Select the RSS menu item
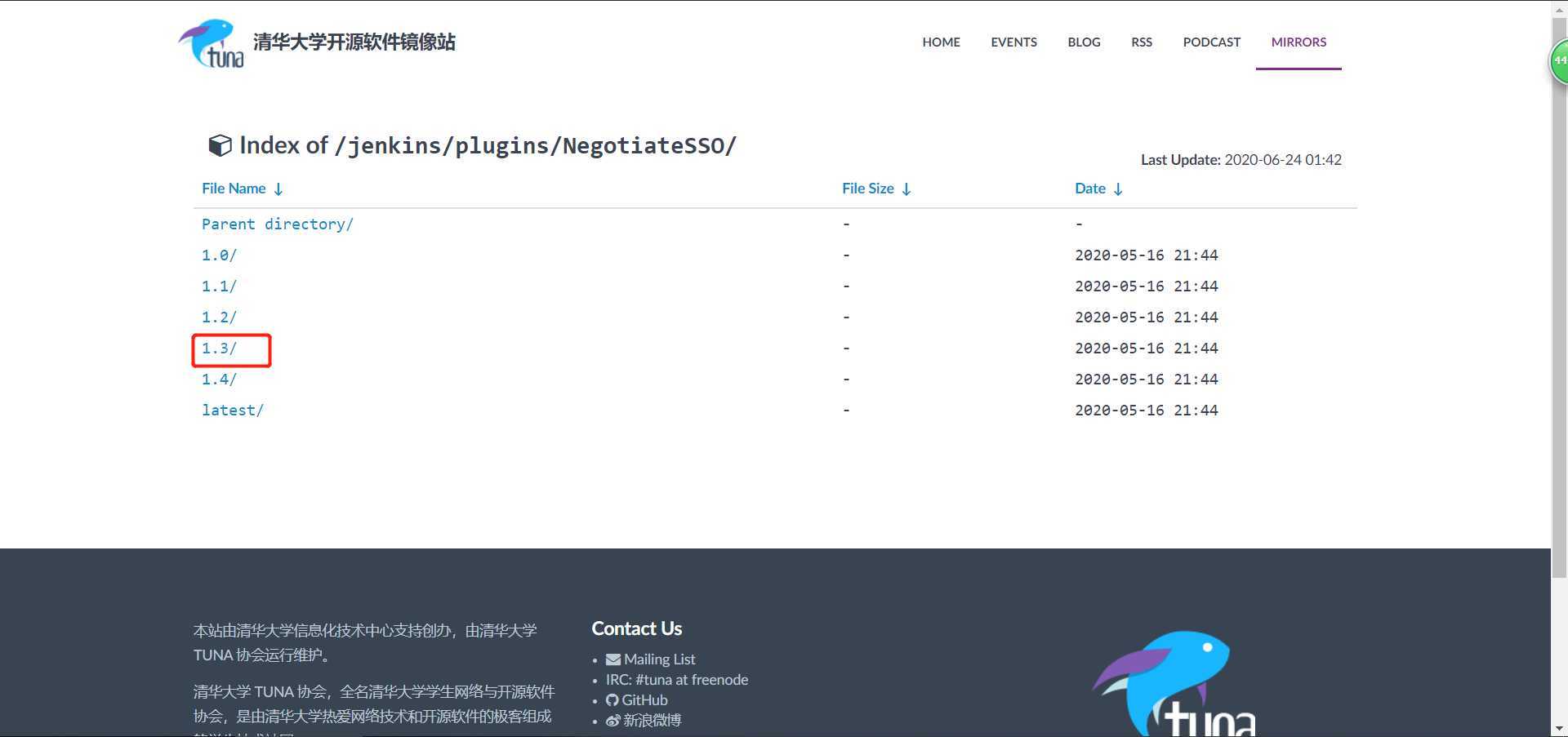Viewport: 1568px width, 737px height. pyautogui.click(x=1142, y=42)
